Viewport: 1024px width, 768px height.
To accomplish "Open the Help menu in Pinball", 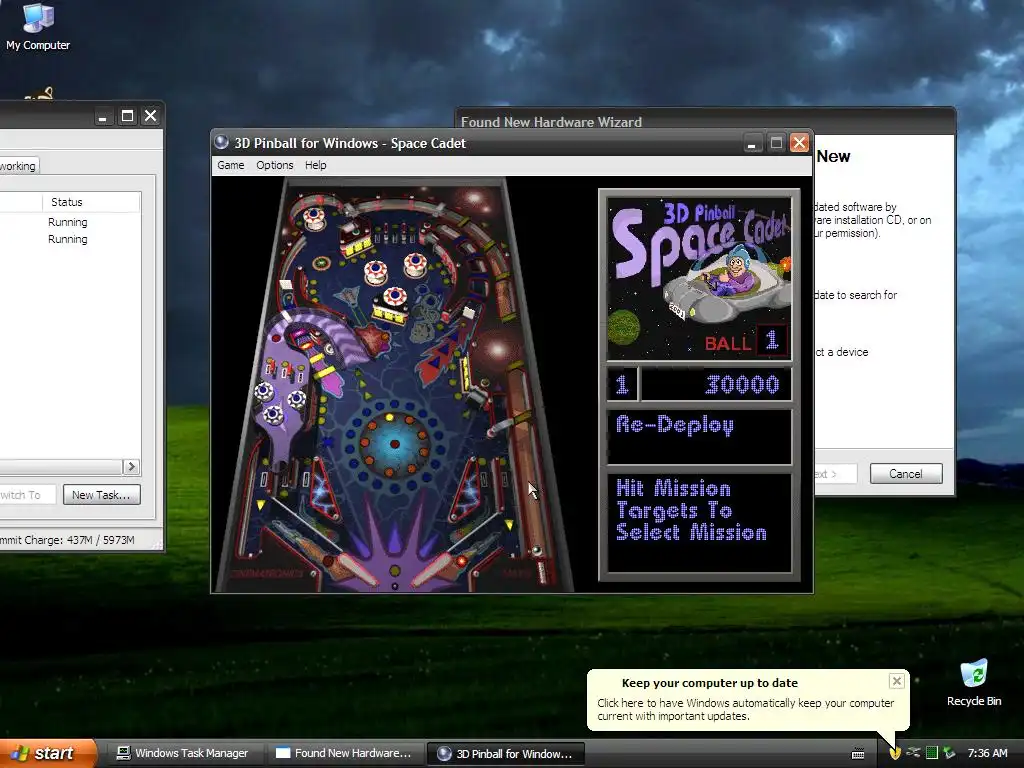I will 315,165.
